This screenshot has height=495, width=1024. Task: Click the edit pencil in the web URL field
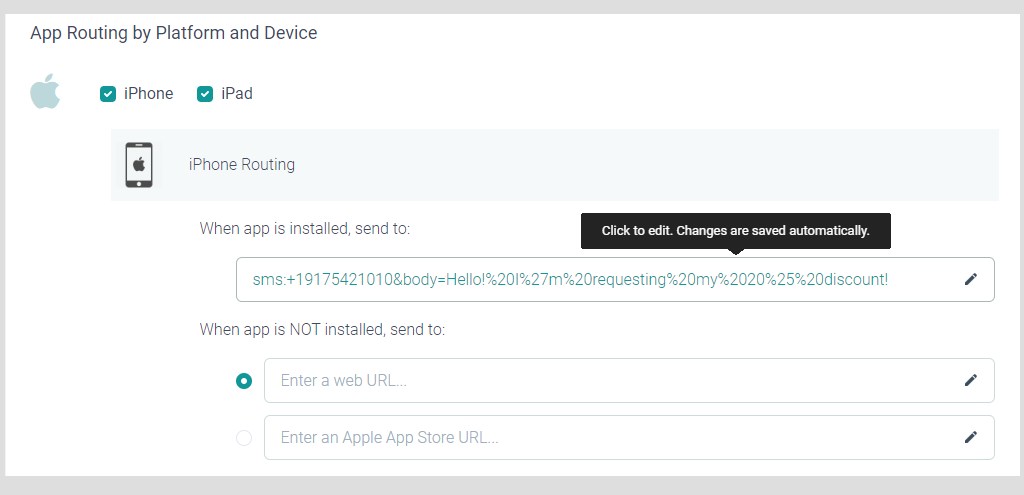970,380
